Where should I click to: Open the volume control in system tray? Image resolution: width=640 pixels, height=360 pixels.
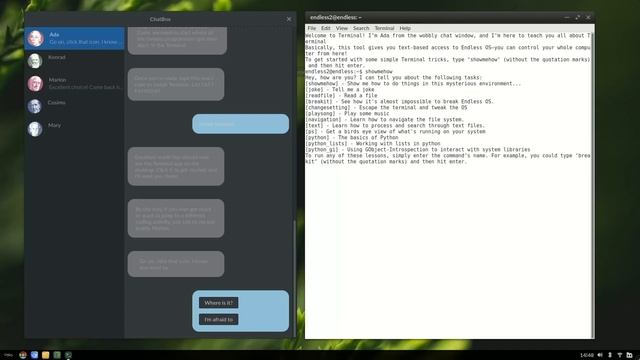[600, 355]
